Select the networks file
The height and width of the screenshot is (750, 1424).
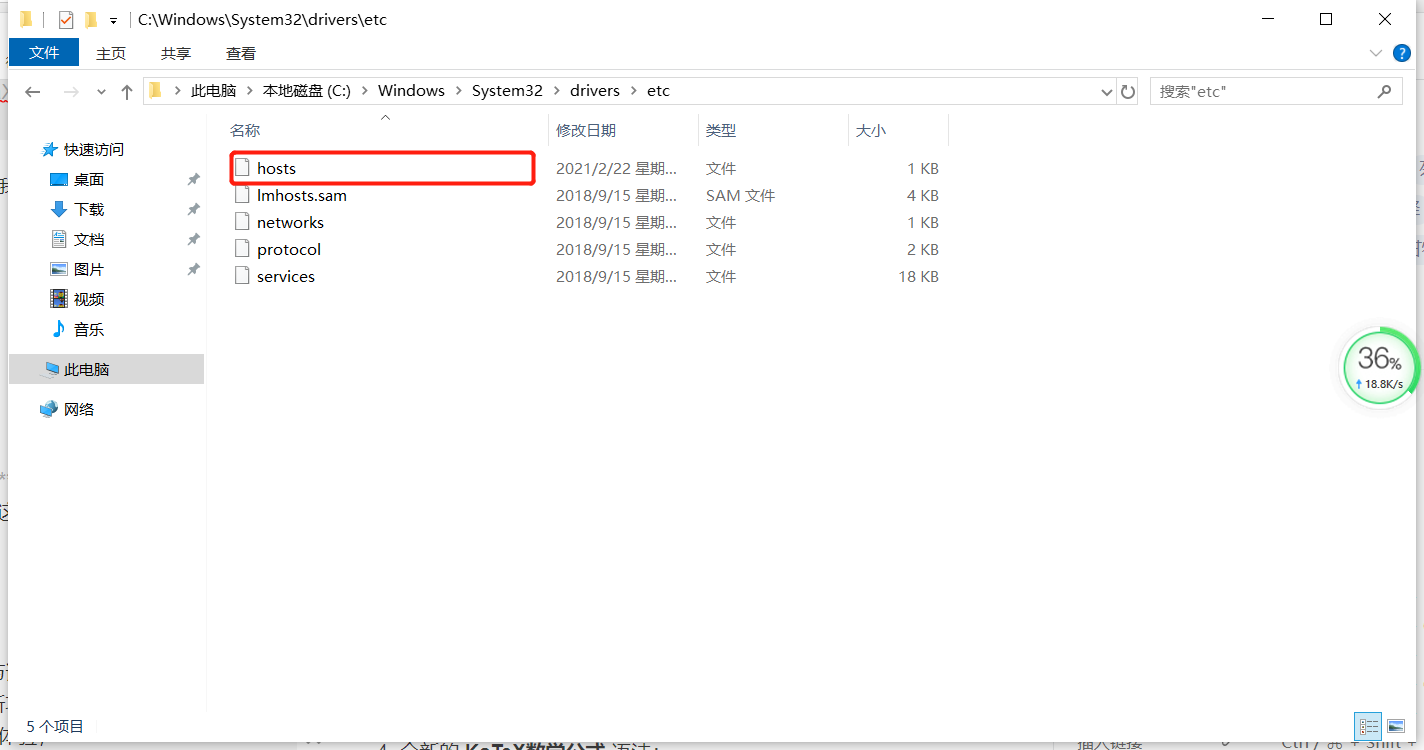[x=290, y=222]
